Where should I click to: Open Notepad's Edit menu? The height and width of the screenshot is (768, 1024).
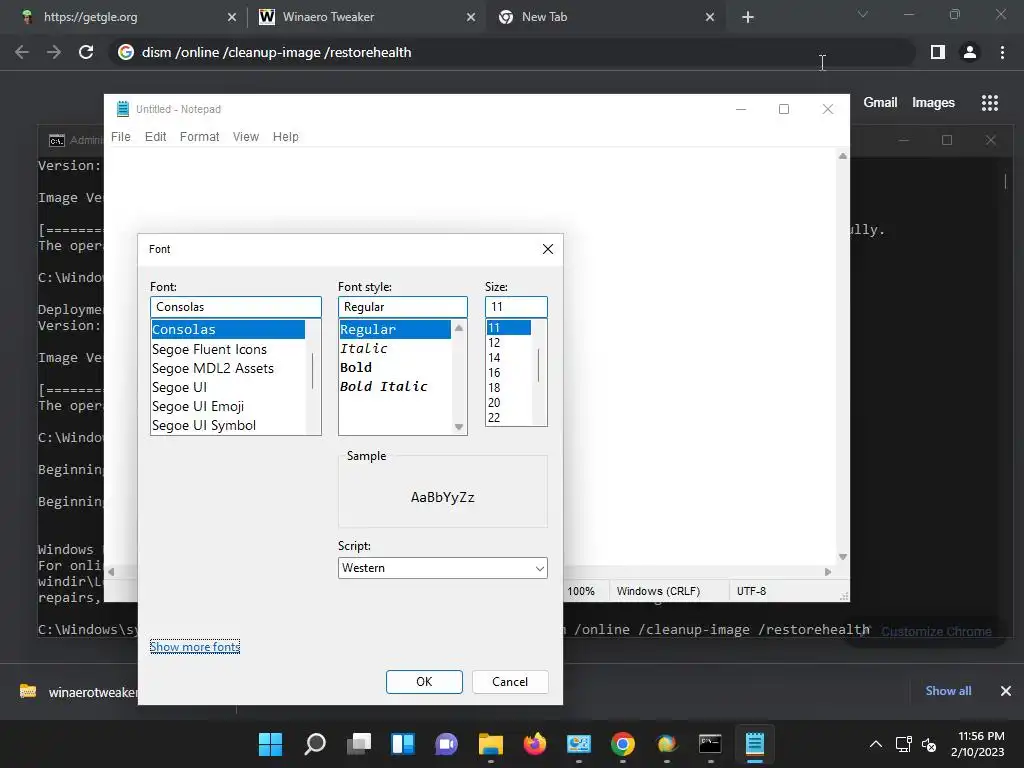coord(155,136)
